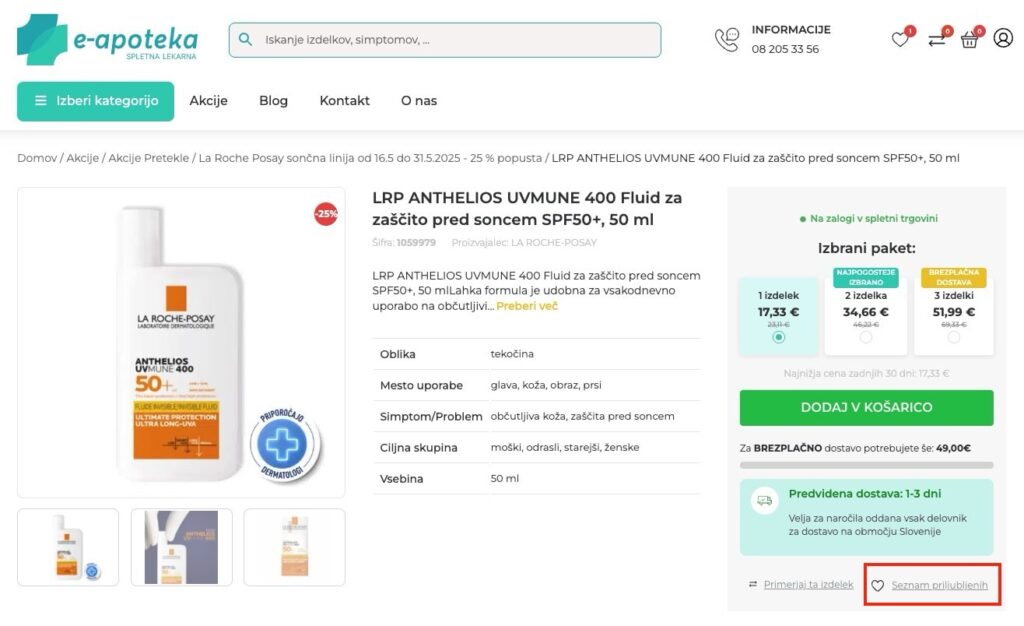Image resolution: width=1024 pixels, height=626 pixels.
Task: Expand description with Preberi več
Action: (x=527, y=306)
